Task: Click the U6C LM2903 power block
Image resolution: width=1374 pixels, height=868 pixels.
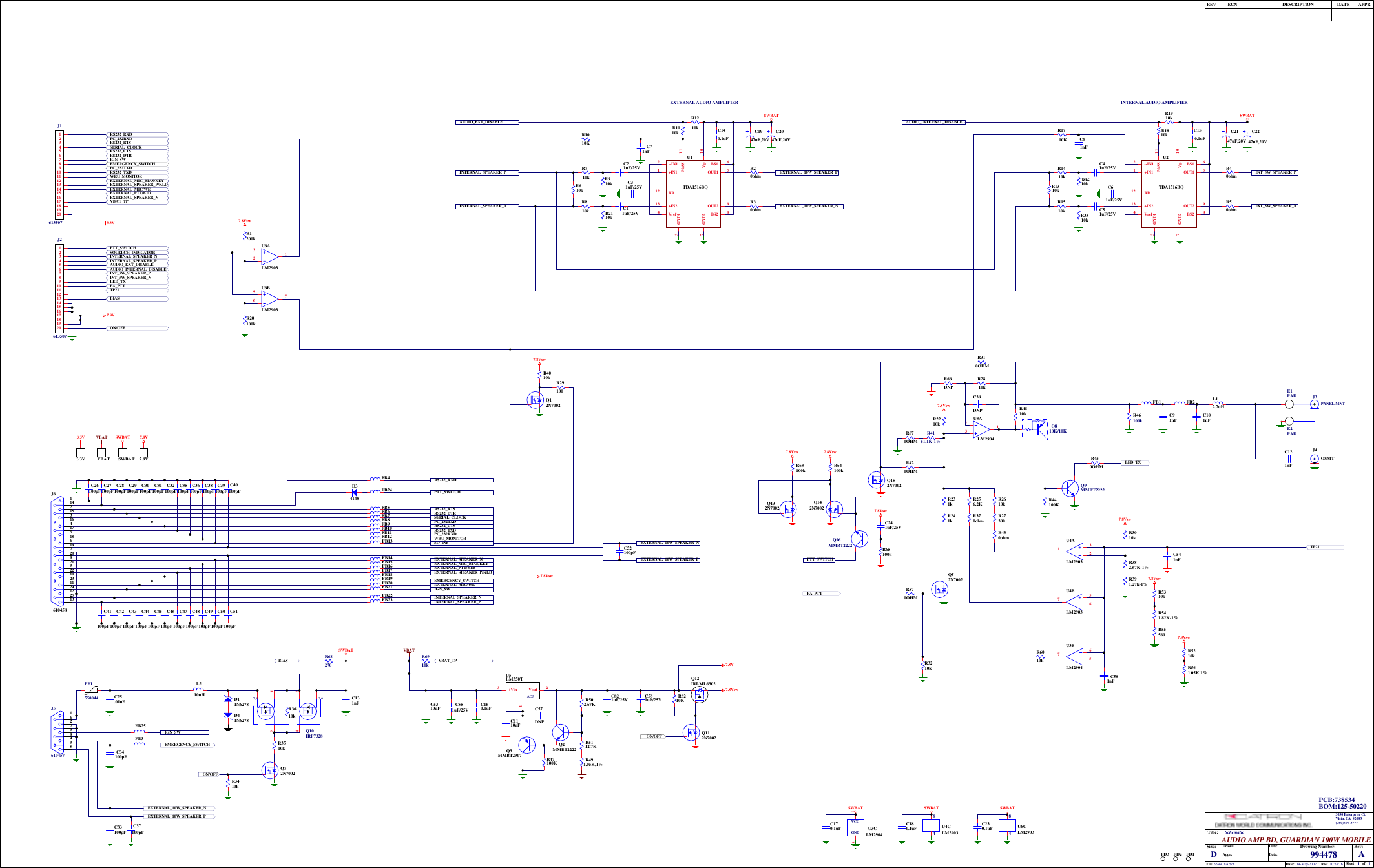Action: click(1007, 825)
